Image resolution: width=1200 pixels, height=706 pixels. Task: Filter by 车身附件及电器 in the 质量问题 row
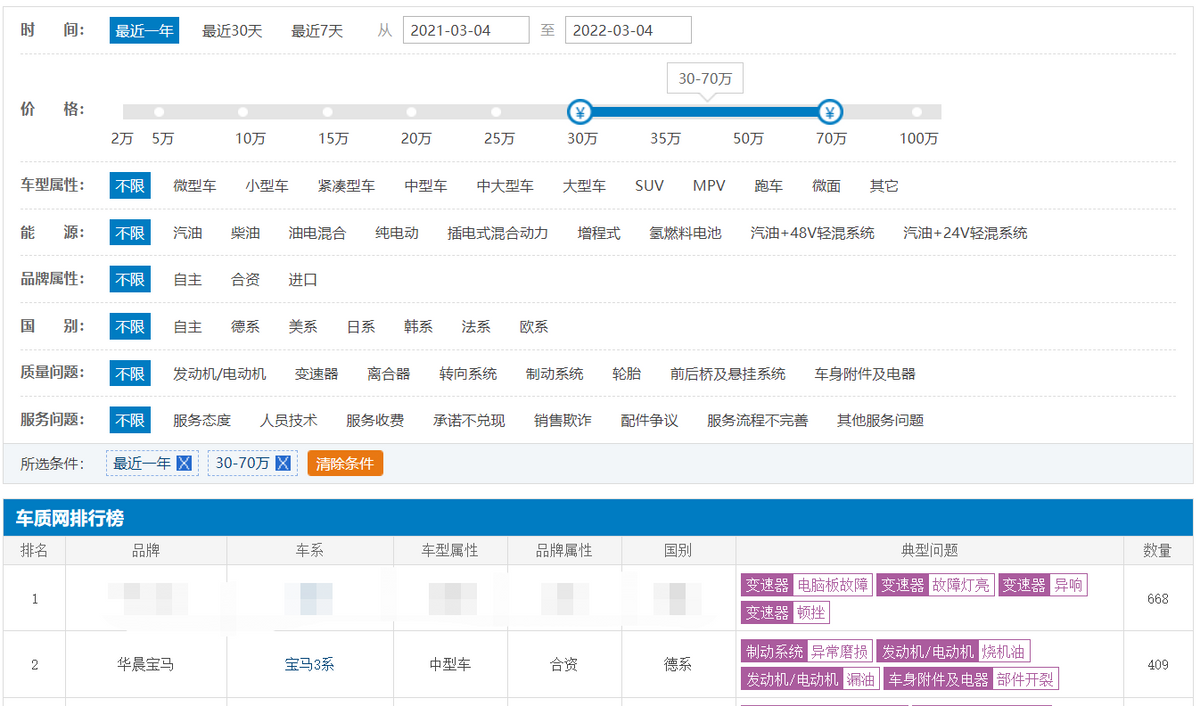coord(865,374)
